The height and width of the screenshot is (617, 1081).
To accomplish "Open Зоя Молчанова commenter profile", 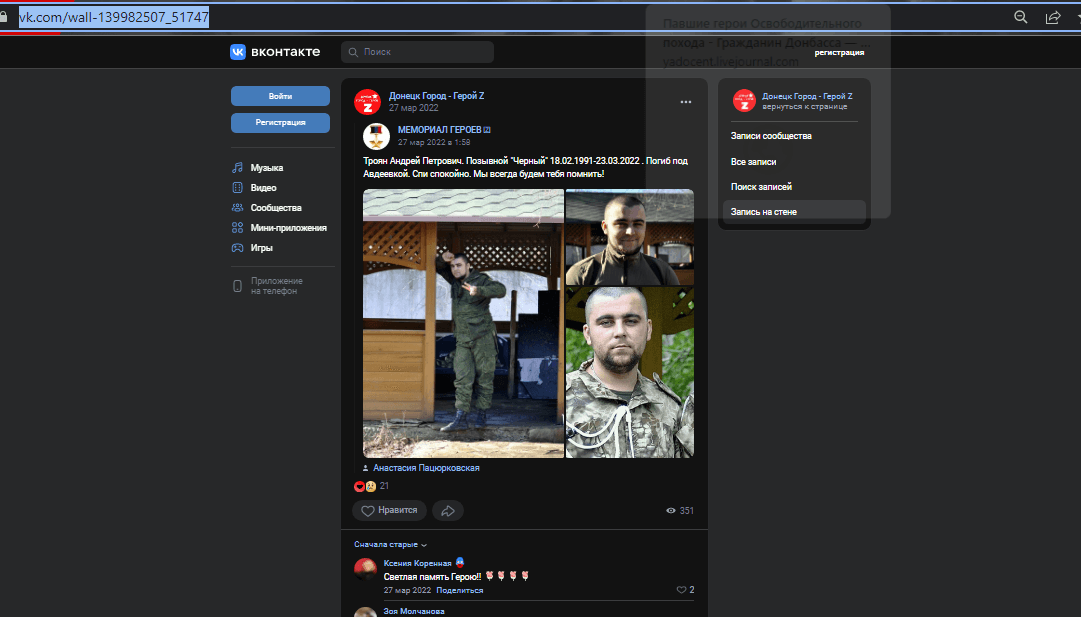I will tap(414, 611).
